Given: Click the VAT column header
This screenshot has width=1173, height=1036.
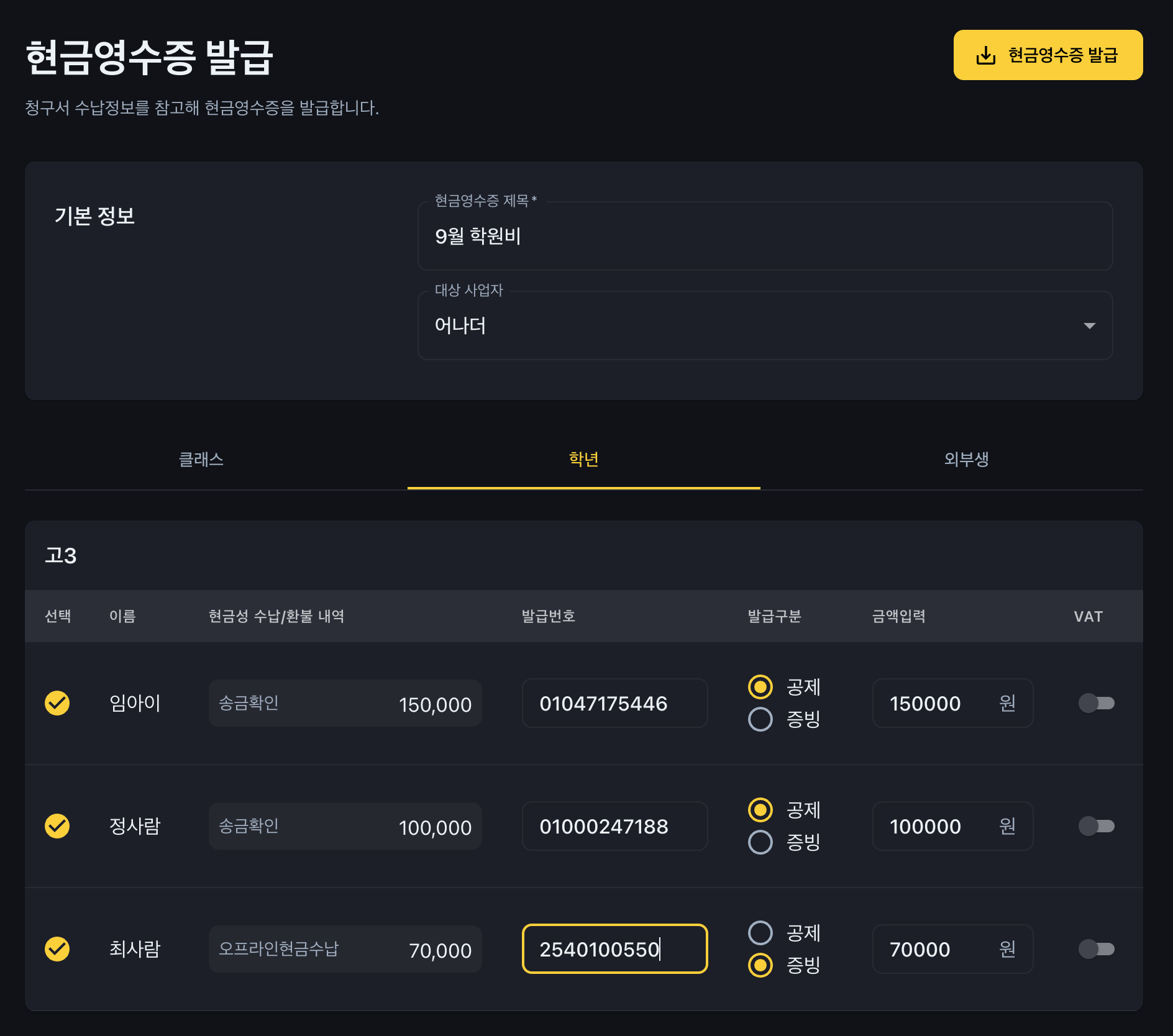Looking at the screenshot, I should 1089,617.
